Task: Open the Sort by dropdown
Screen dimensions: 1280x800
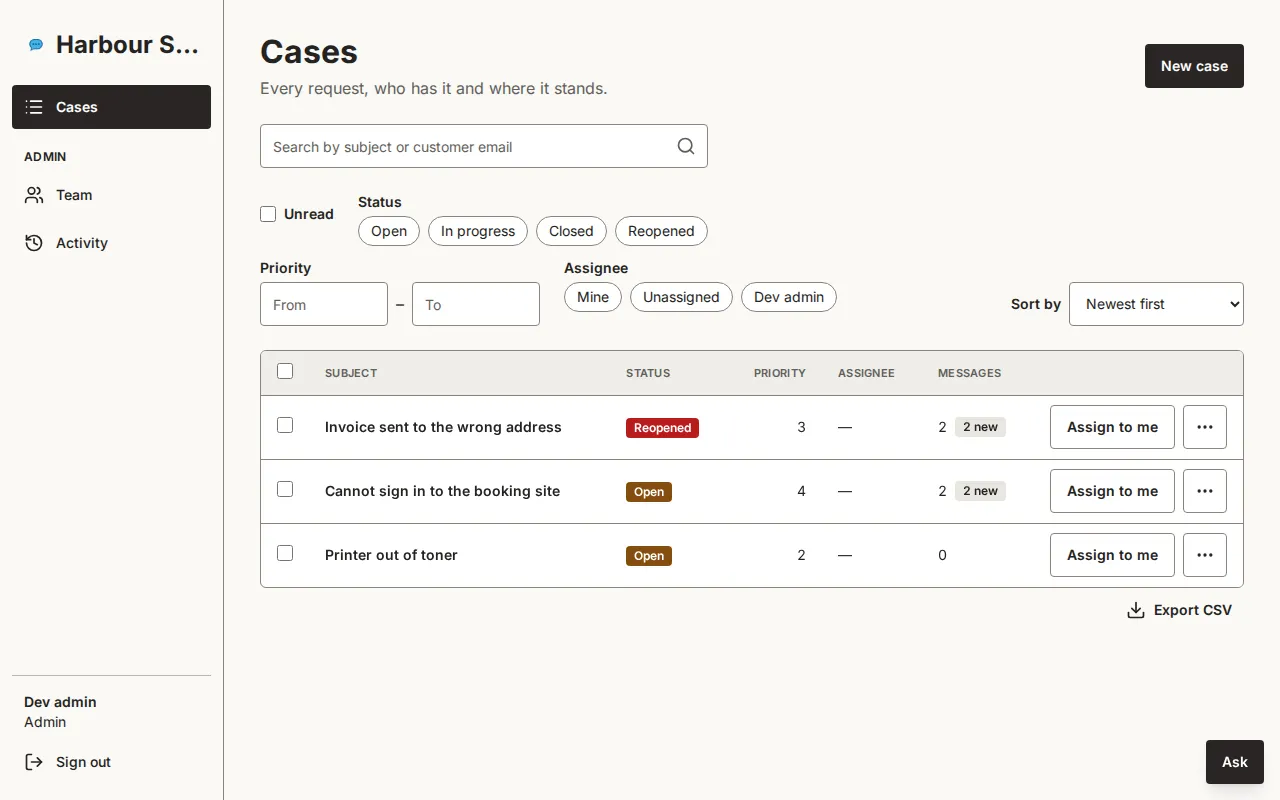Action: click(x=1156, y=304)
